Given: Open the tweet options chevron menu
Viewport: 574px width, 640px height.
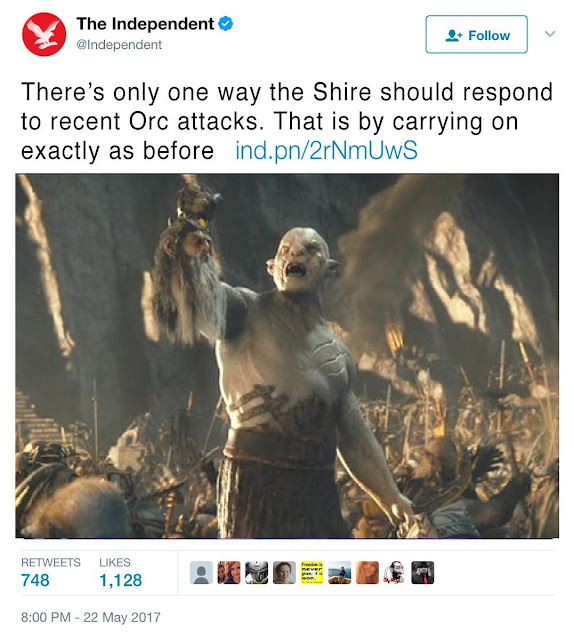Looking at the screenshot, I should click(550, 33).
